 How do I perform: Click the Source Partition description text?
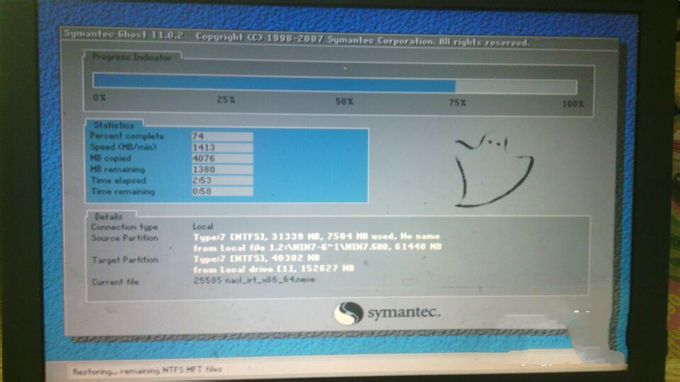(x=317, y=242)
